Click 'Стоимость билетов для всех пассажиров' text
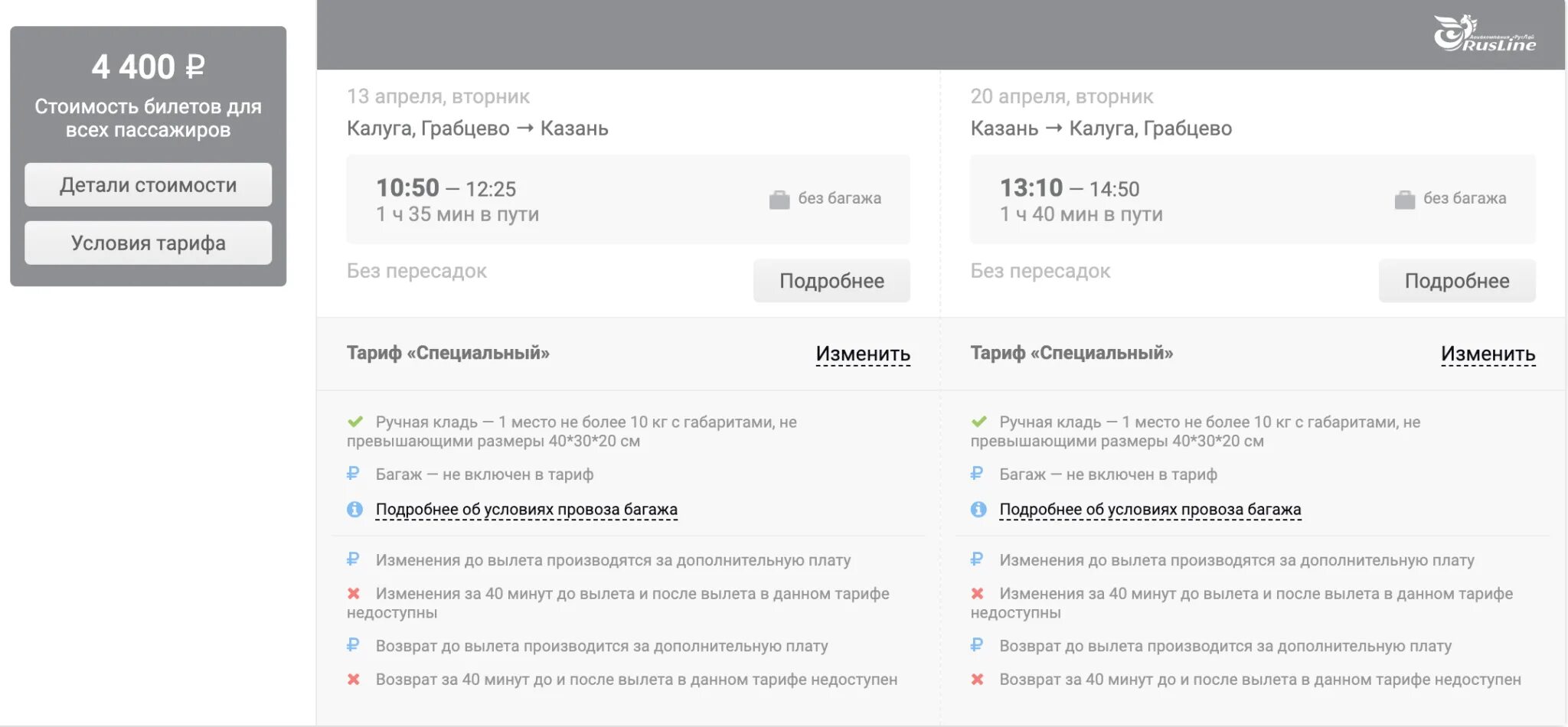1568x727 pixels. [x=148, y=118]
